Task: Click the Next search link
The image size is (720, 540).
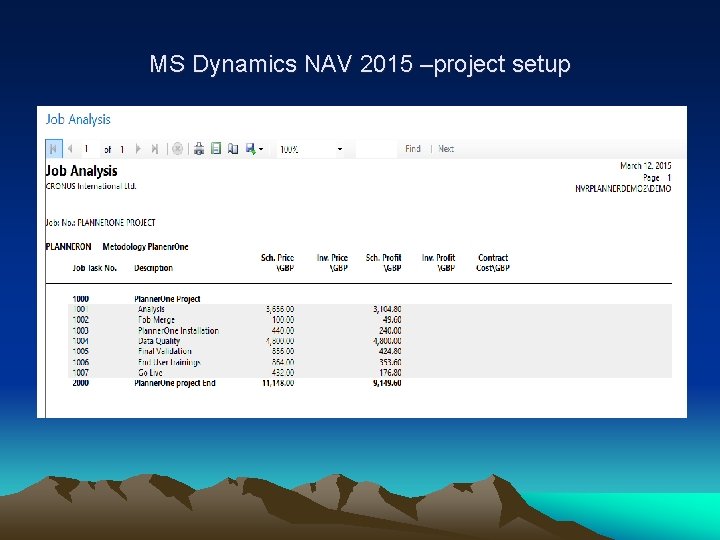Action: pos(446,149)
